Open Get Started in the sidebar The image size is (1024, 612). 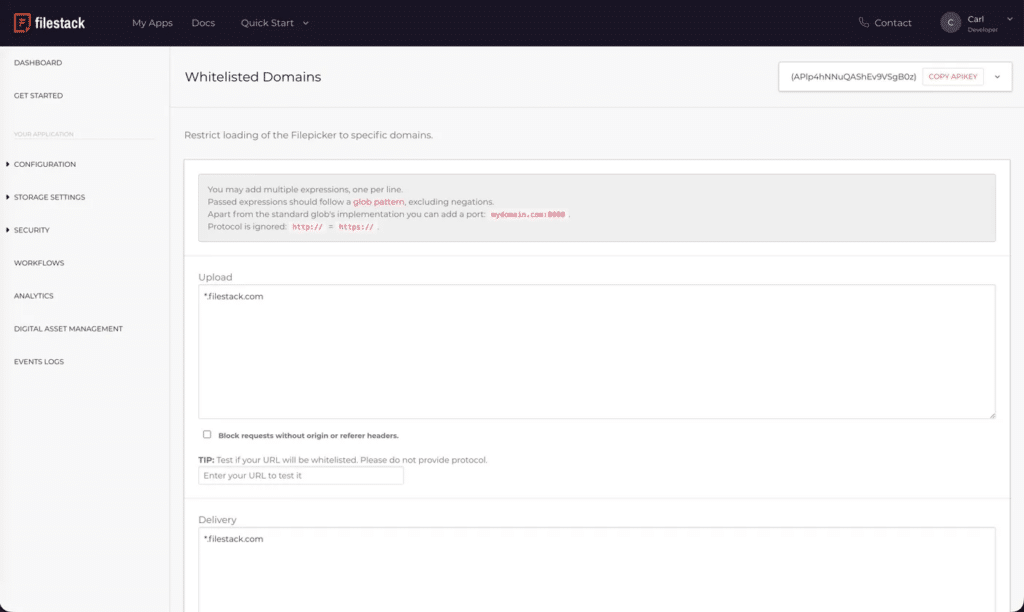[39, 95]
